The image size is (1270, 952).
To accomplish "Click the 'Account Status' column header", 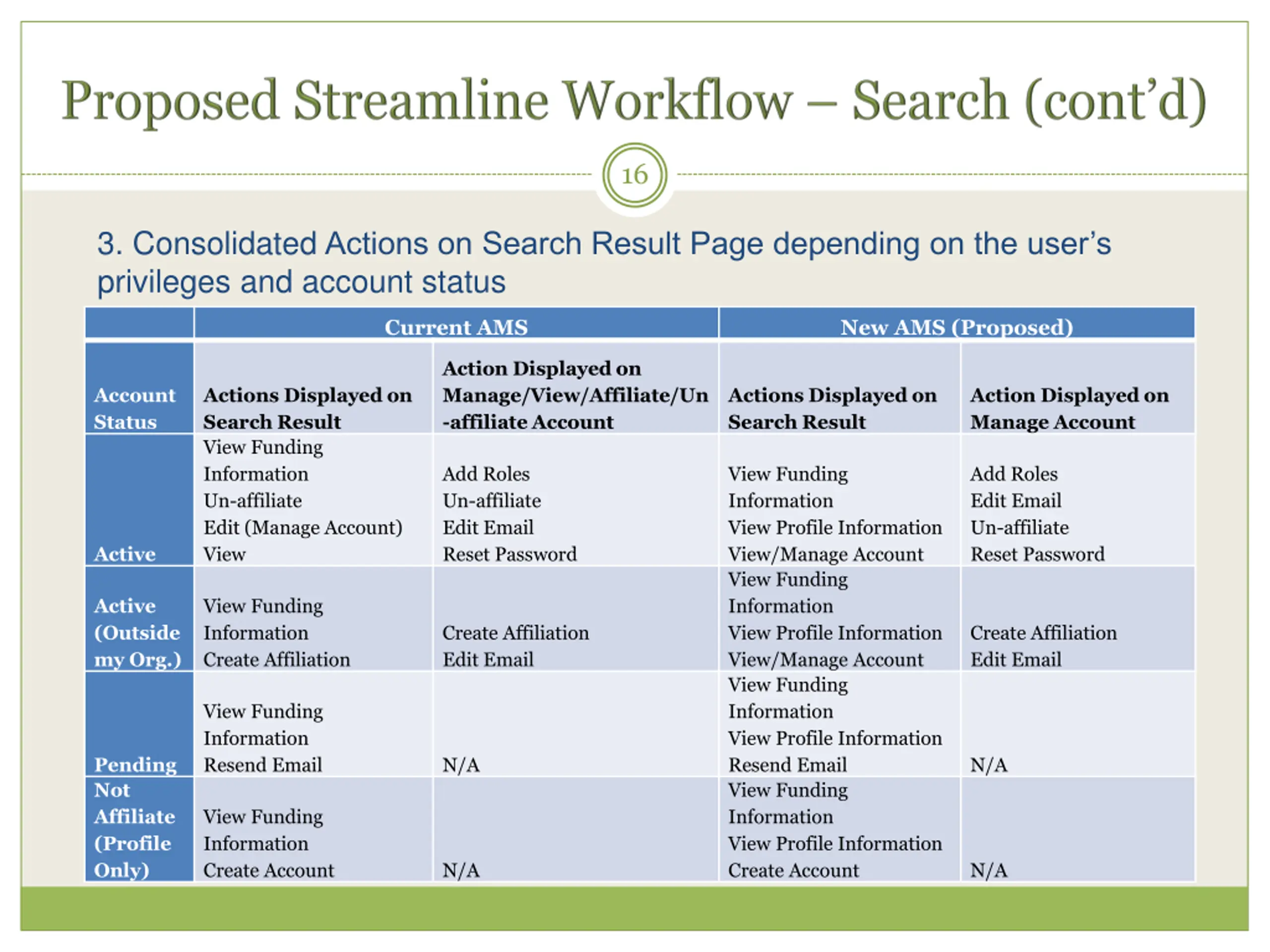I will pos(135,408).
